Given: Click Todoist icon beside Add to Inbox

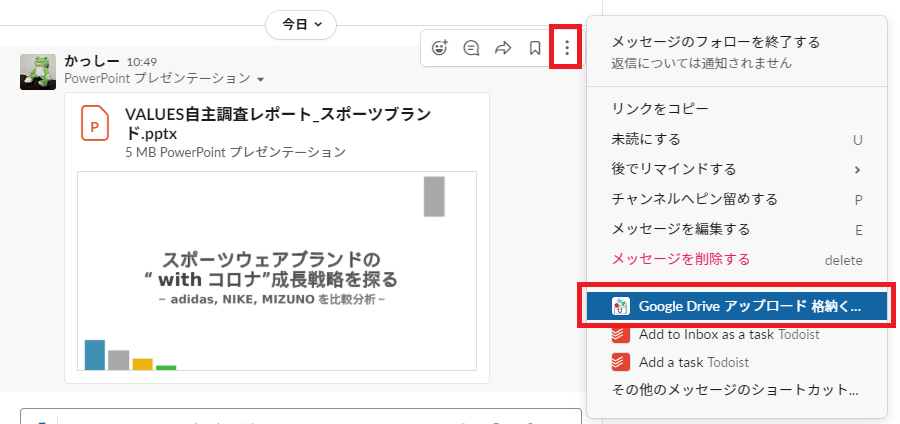Looking at the screenshot, I should click(620, 334).
